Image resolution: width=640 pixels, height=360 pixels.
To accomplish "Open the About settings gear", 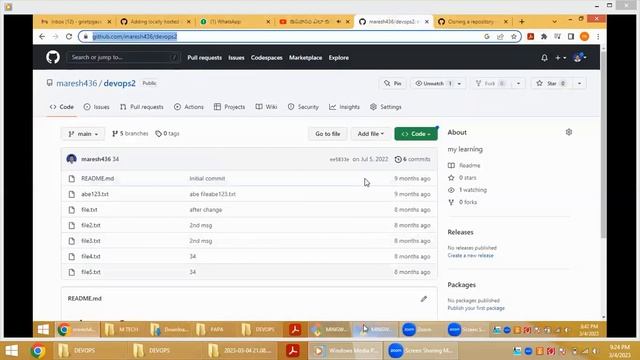I will 569,132.
